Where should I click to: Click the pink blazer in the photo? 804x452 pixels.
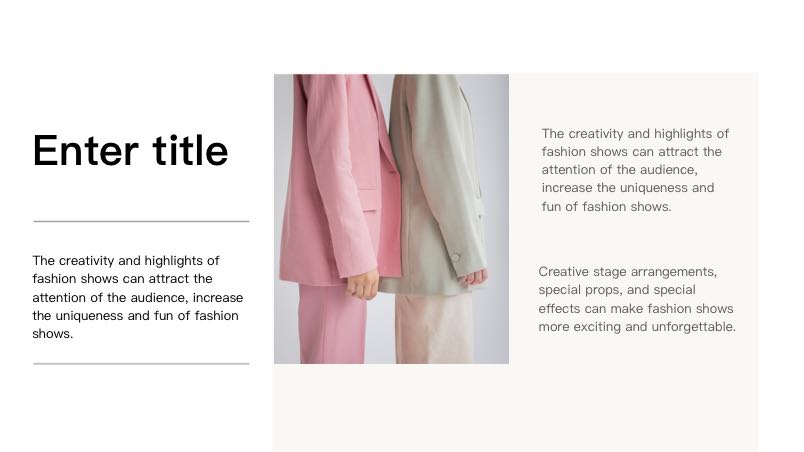pyautogui.click(x=336, y=179)
